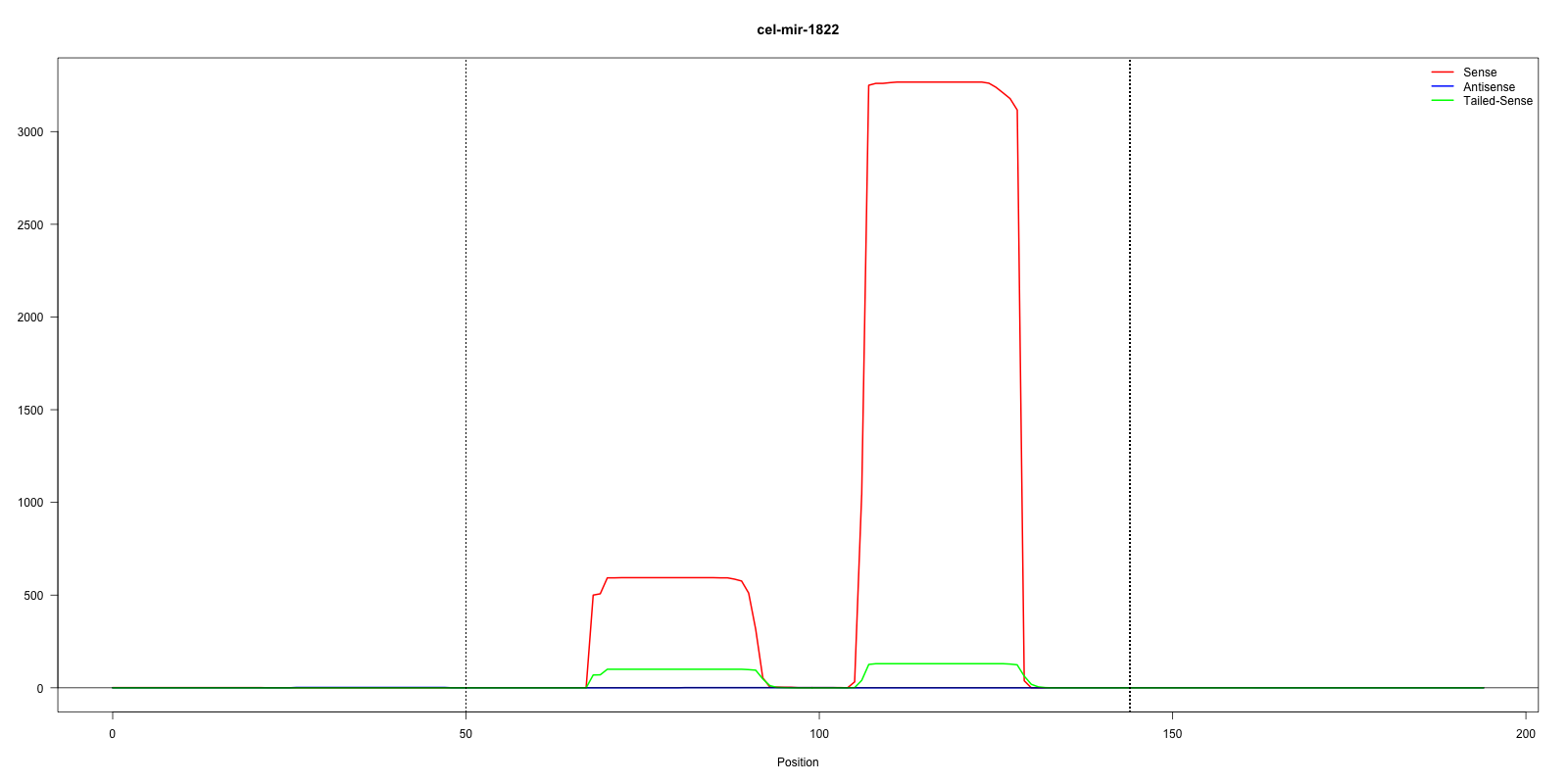Click the chart title cel-mir-1822
This screenshot has height=784, width=1568.
798,29
